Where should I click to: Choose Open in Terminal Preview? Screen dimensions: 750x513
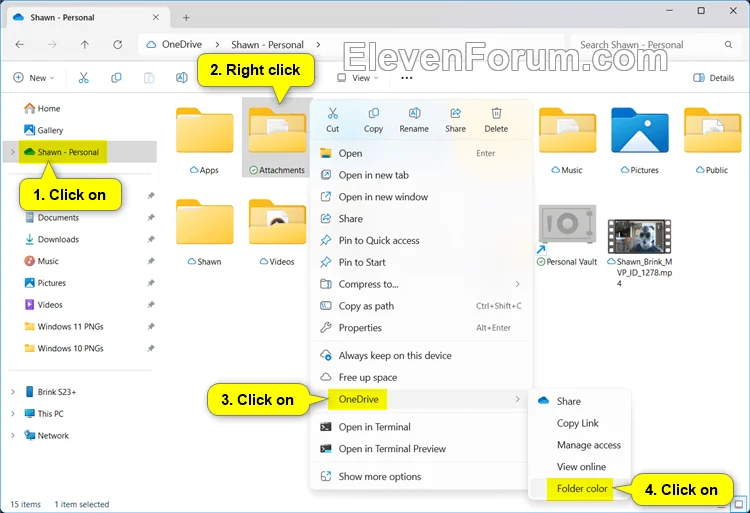421,448
